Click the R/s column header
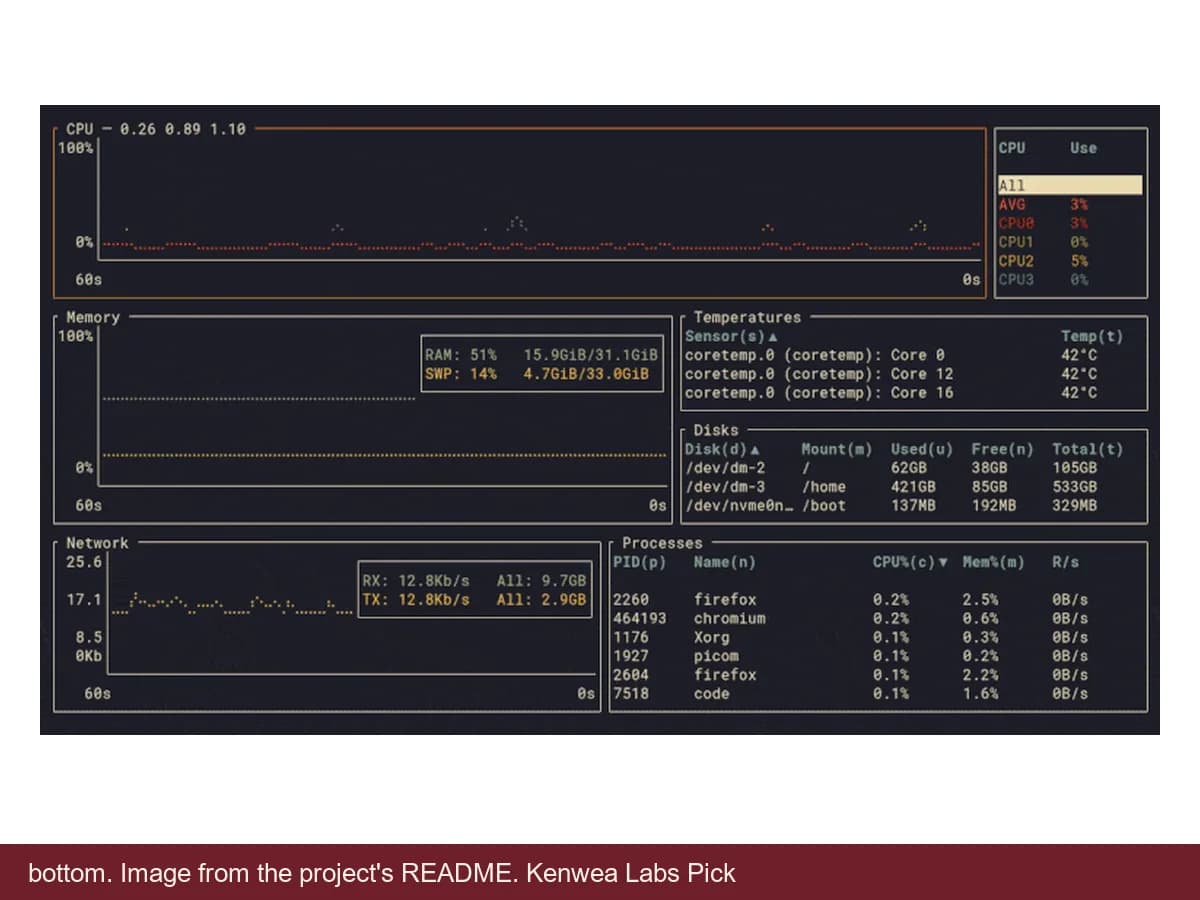 tap(1065, 562)
